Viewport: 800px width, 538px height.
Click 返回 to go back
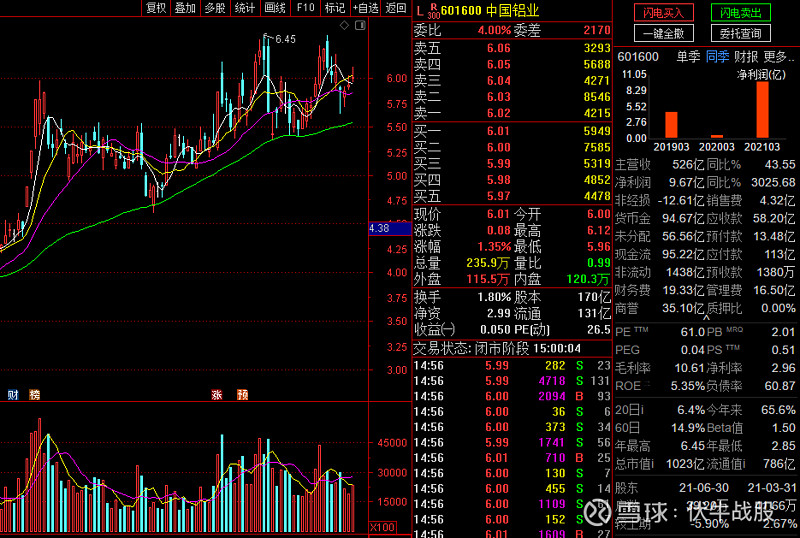[396, 8]
